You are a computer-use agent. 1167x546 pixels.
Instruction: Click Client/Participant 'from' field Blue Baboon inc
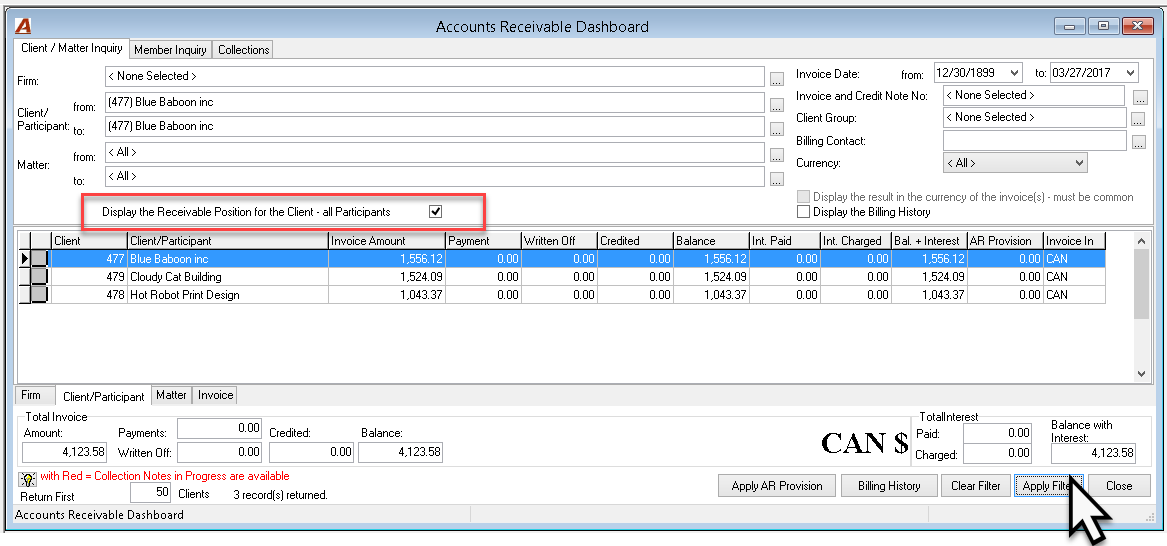click(435, 102)
